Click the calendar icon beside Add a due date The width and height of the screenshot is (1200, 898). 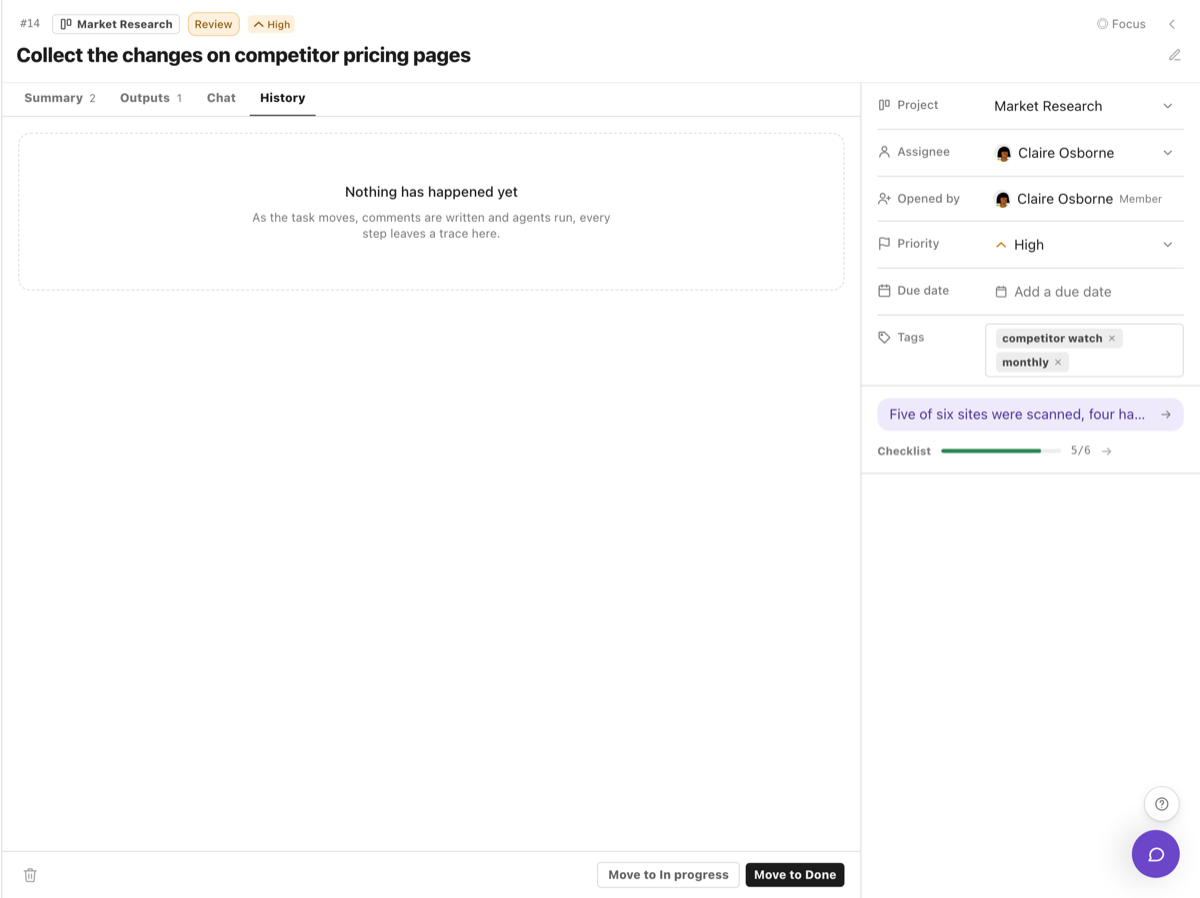click(1001, 292)
